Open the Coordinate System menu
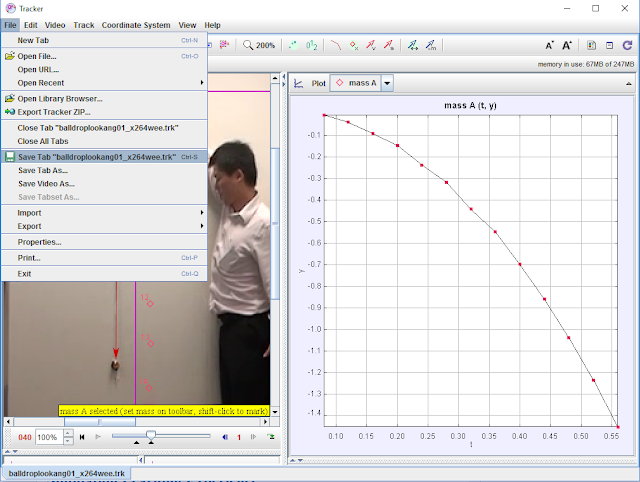This screenshot has height=482, width=640. pos(136,25)
